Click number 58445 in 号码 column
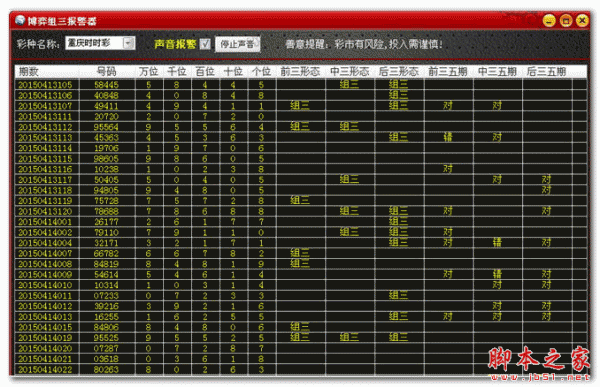This screenshot has width=600, height=387. 106,85
